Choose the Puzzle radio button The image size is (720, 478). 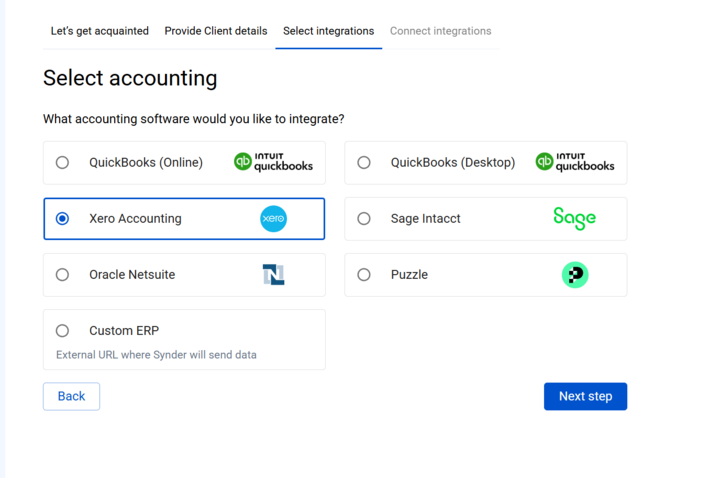click(364, 274)
